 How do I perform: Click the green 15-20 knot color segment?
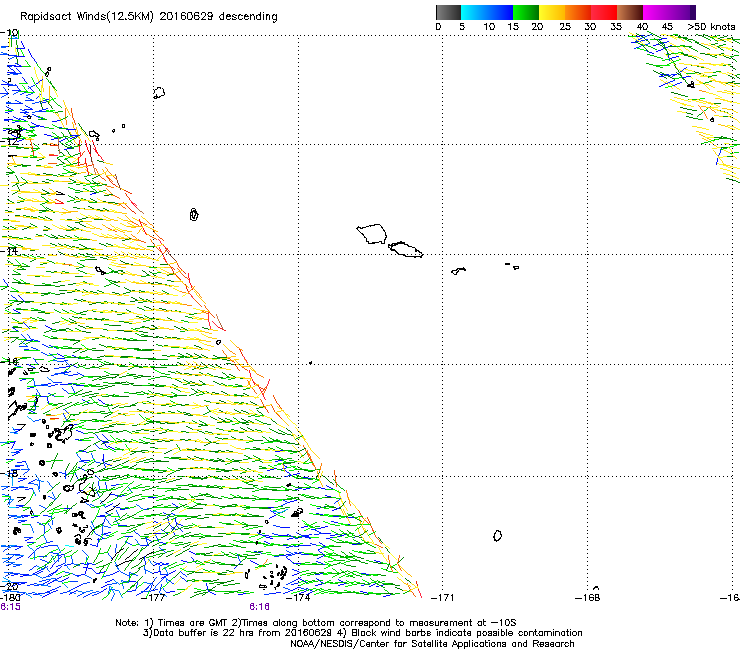(526, 12)
